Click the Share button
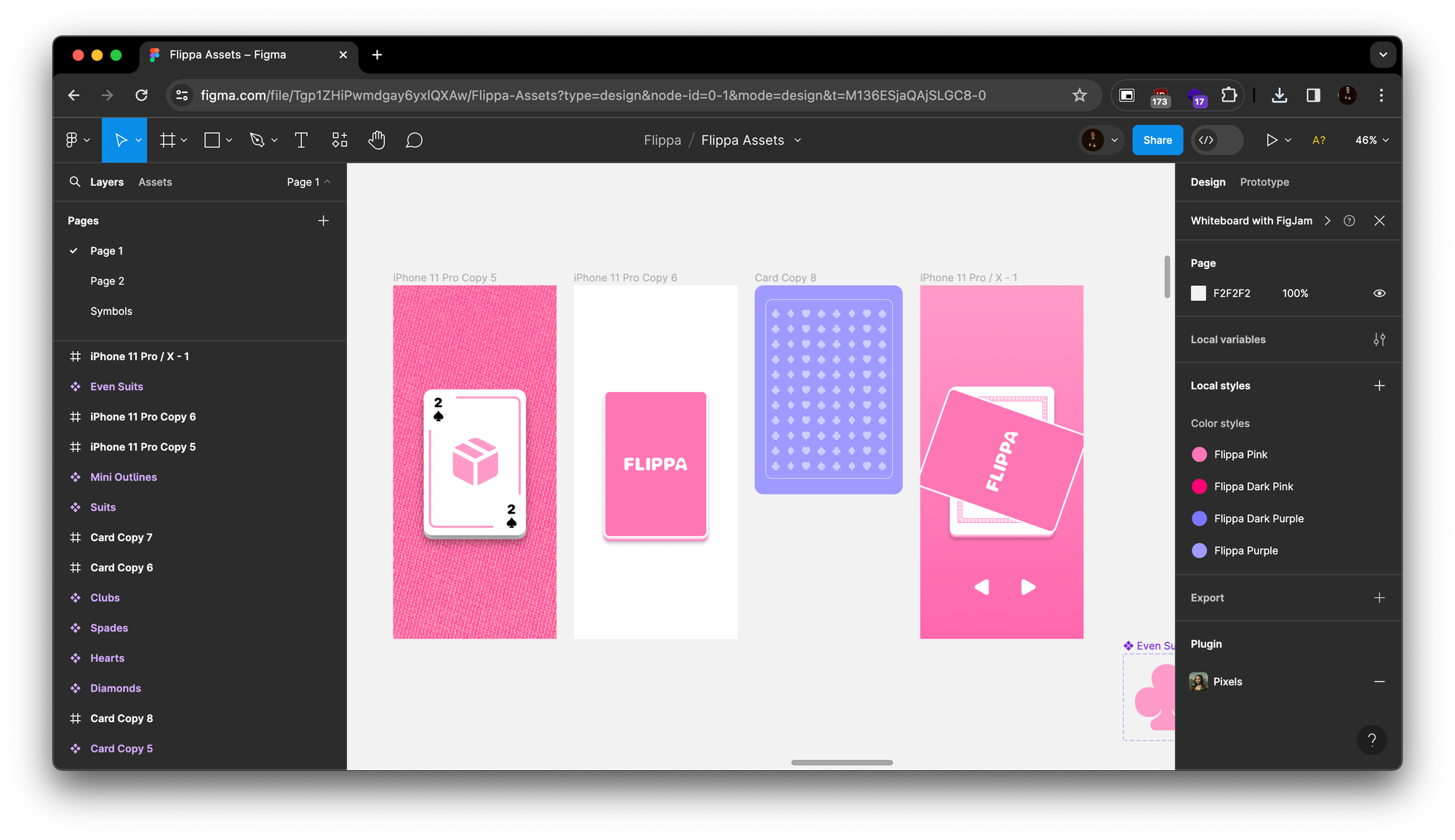The width and height of the screenshot is (1455, 840). (x=1157, y=140)
